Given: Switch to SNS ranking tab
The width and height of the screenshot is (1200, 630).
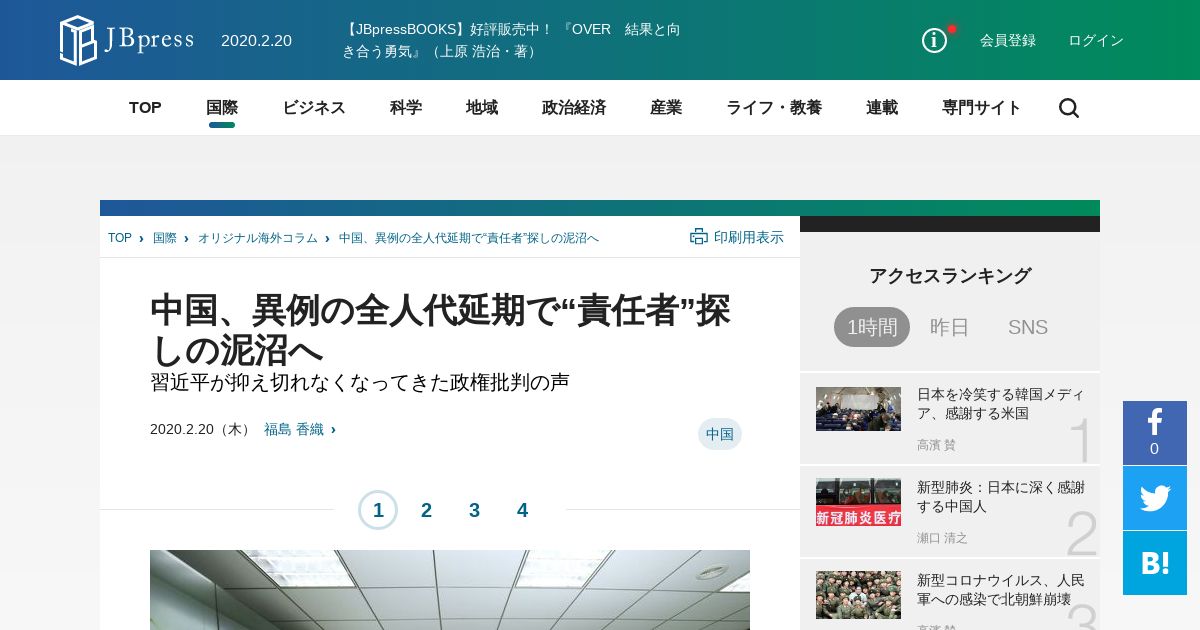Looking at the screenshot, I should pyautogui.click(x=1028, y=327).
